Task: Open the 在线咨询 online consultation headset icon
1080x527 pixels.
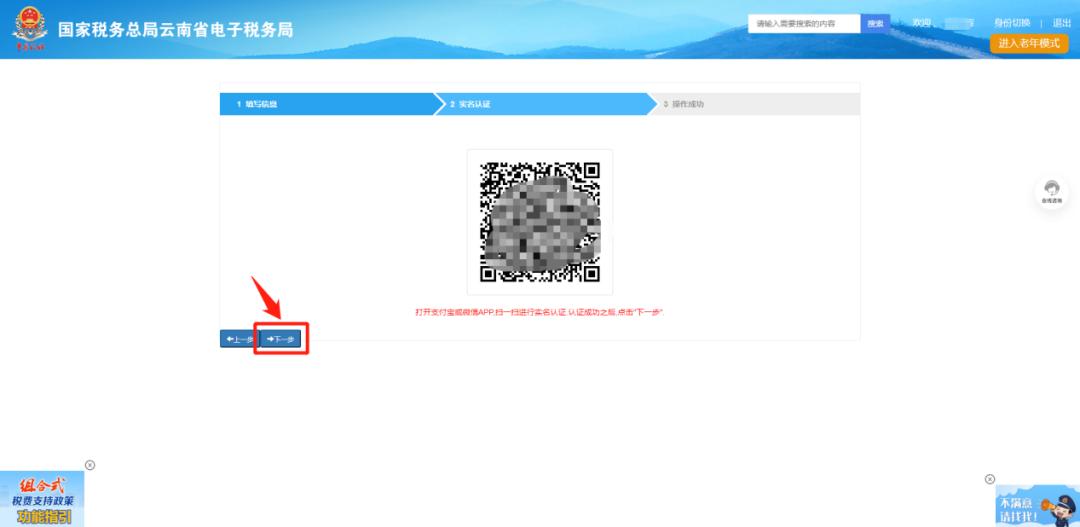Action: [1051, 192]
